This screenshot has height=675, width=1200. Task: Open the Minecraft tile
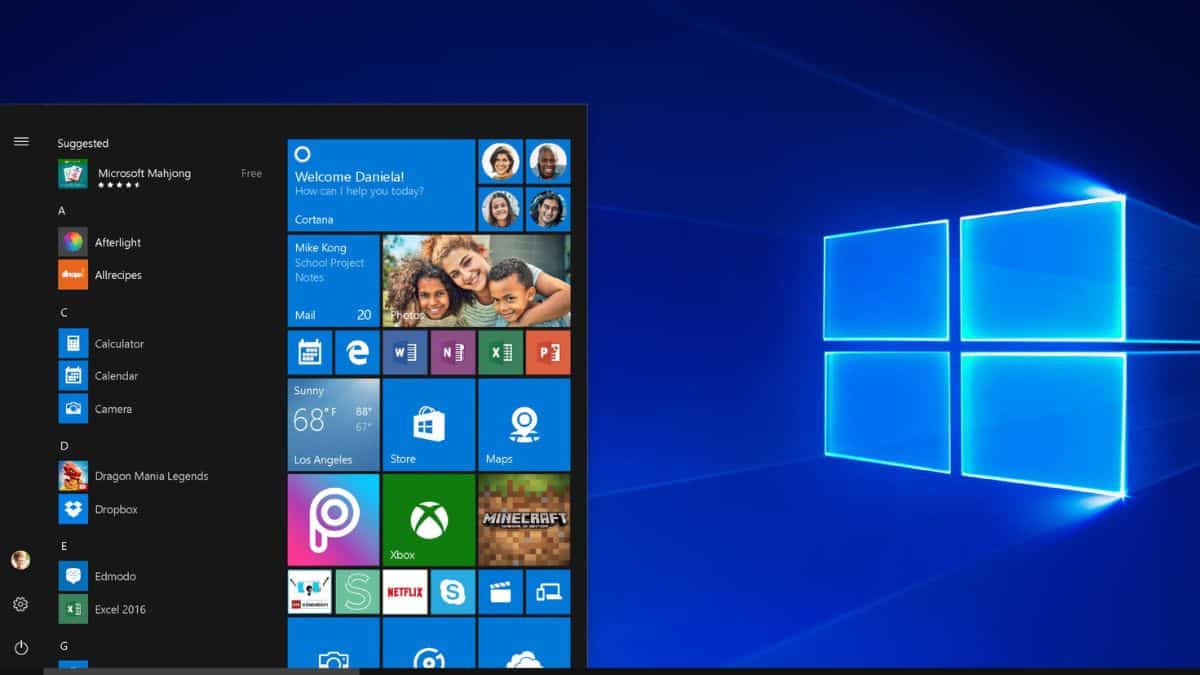(x=524, y=520)
